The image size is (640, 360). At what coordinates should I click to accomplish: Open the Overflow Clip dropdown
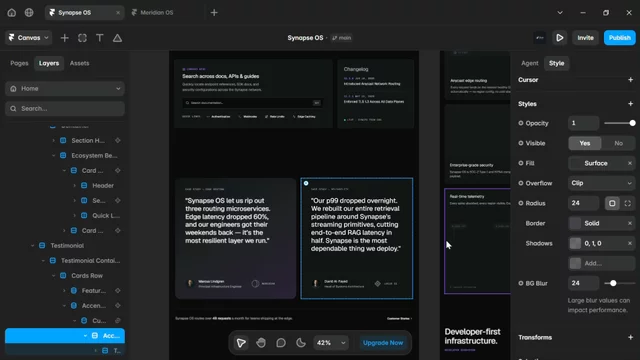tap(601, 183)
